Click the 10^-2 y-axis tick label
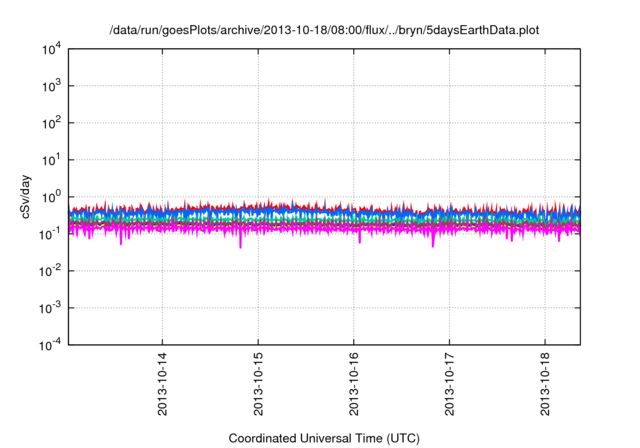The width and height of the screenshot is (640, 448). (x=51, y=271)
